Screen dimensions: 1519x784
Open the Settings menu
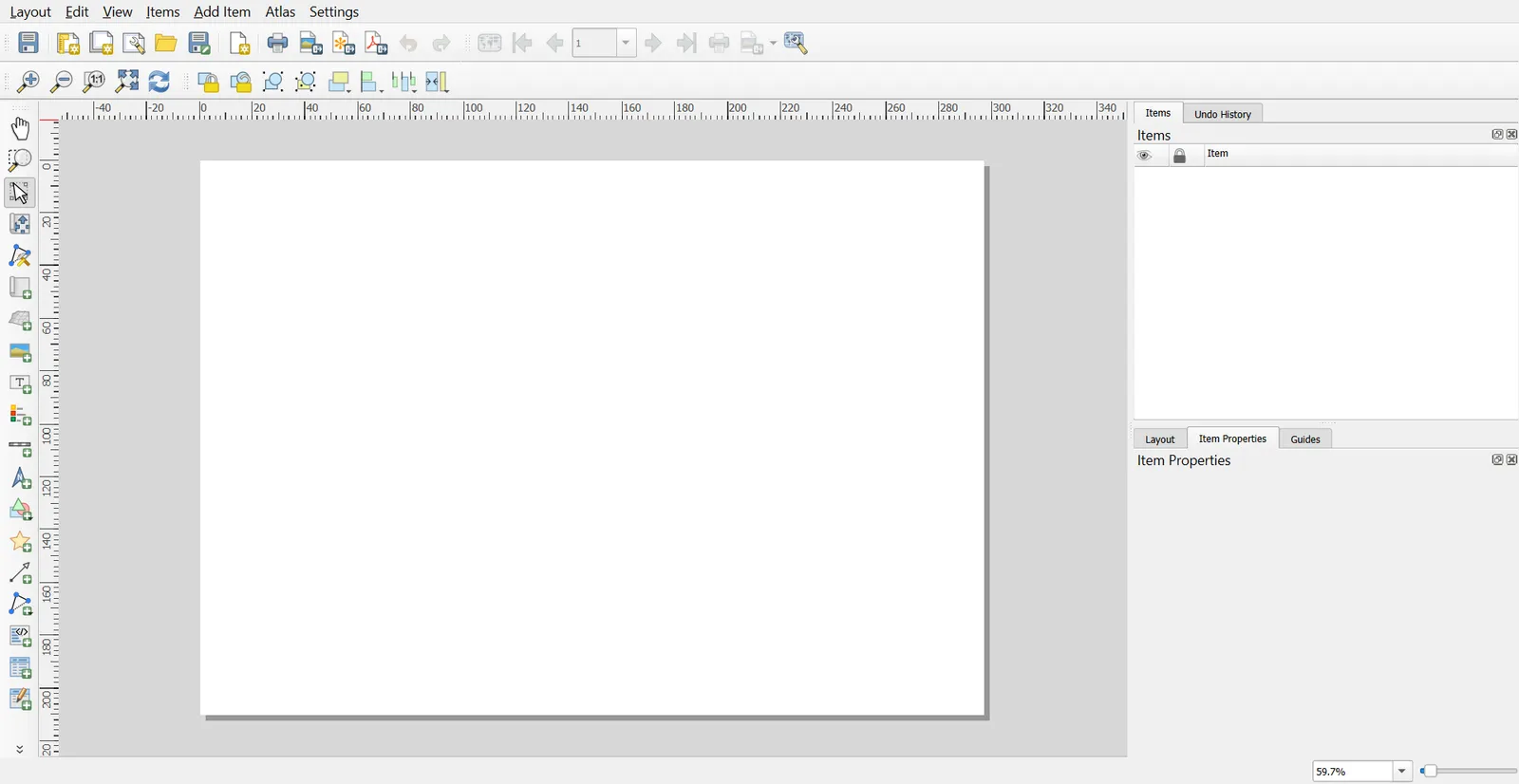[334, 11]
